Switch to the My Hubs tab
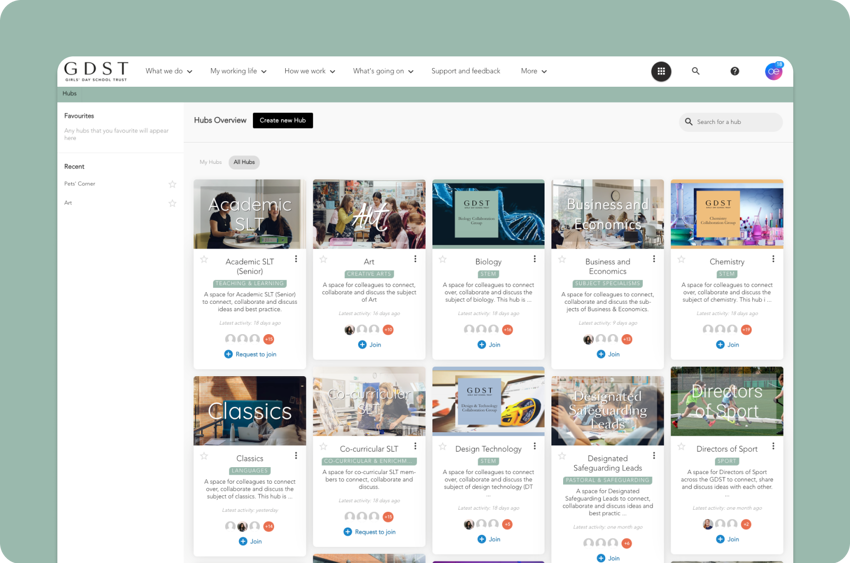 tap(210, 162)
